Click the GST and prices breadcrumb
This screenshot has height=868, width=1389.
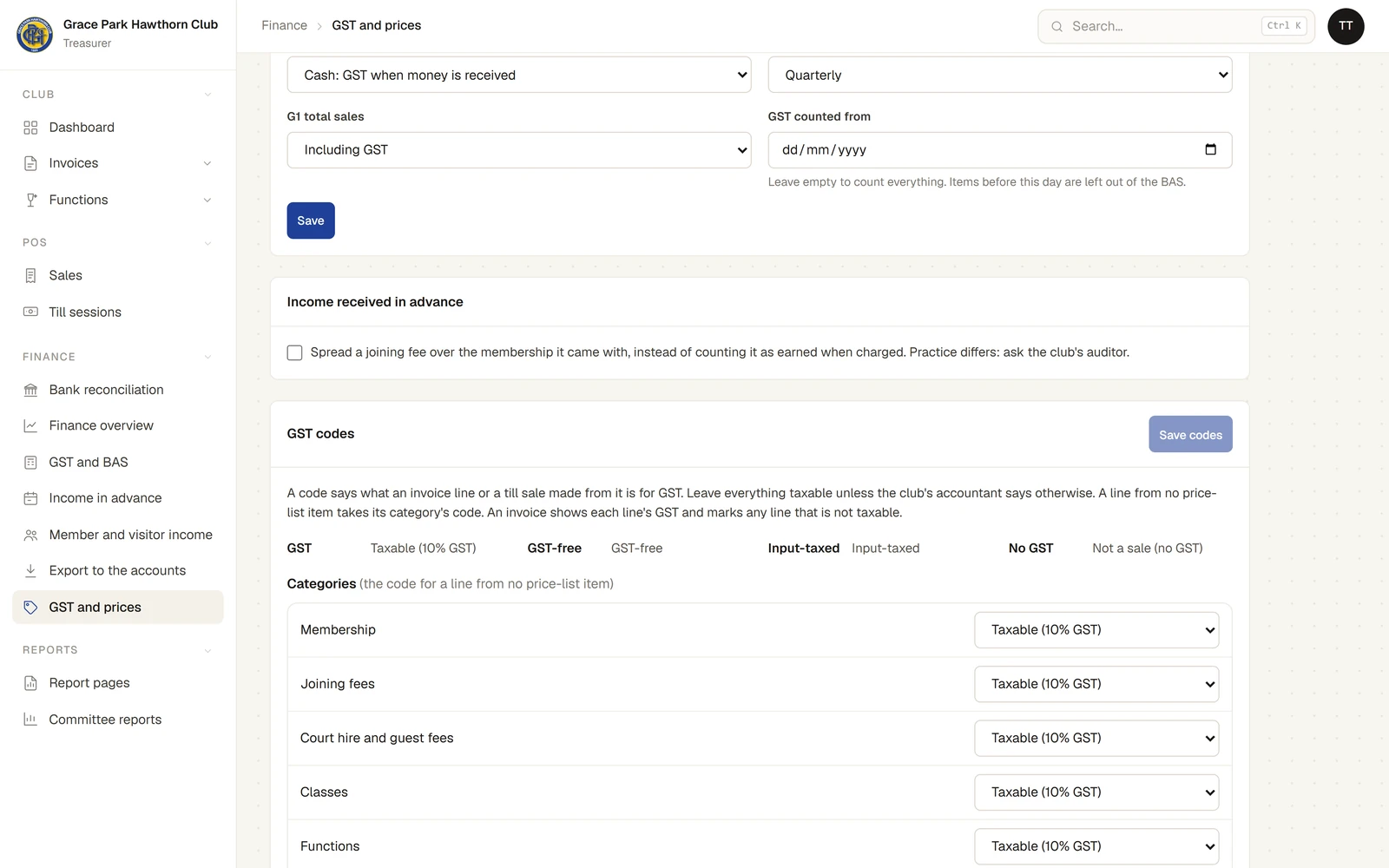point(376,25)
